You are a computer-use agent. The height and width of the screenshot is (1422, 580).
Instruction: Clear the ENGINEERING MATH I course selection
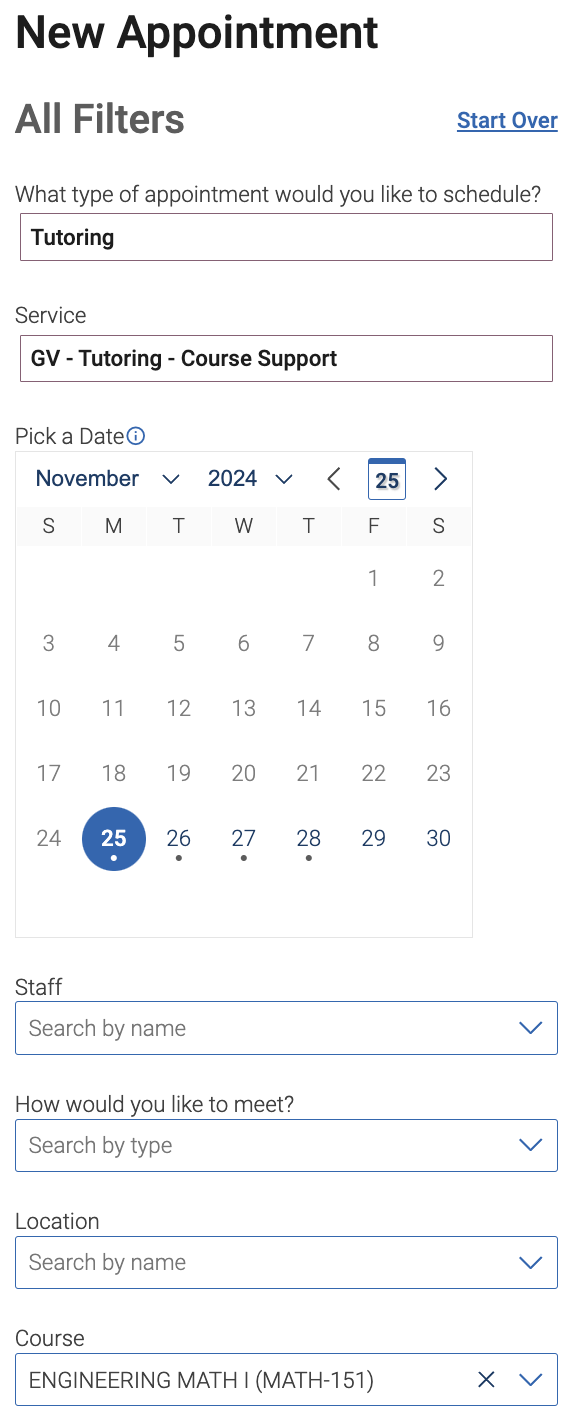pyautogui.click(x=486, y=1380)
